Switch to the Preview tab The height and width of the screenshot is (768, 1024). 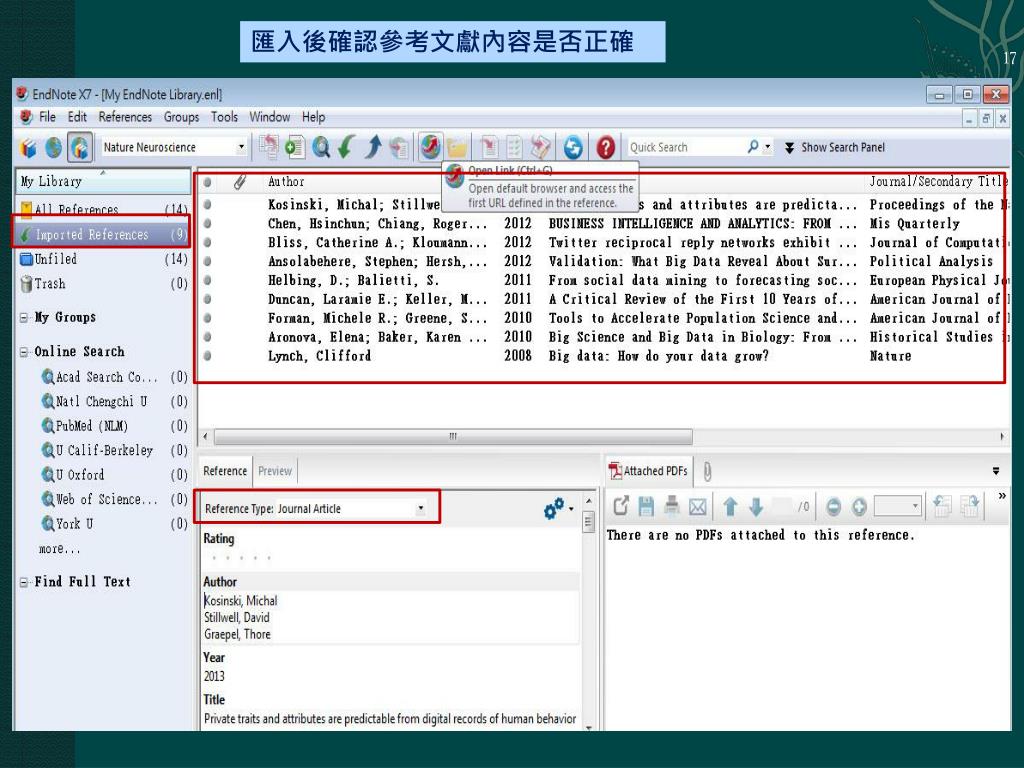(x=275, y=471)
